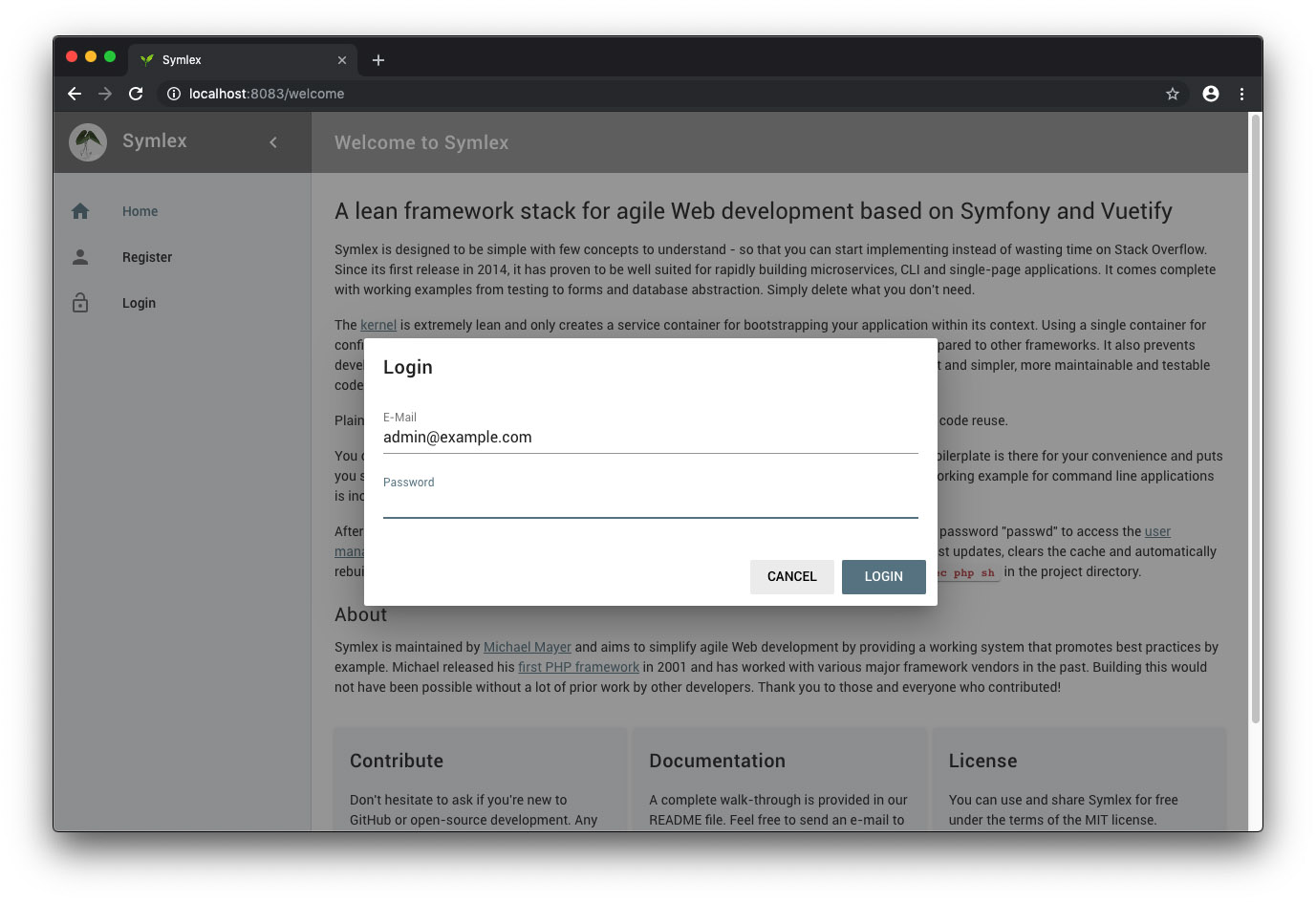Viewport: 1316px width, 902px height.
Task: Open the kernel link
Action: (x=378, y=325)
